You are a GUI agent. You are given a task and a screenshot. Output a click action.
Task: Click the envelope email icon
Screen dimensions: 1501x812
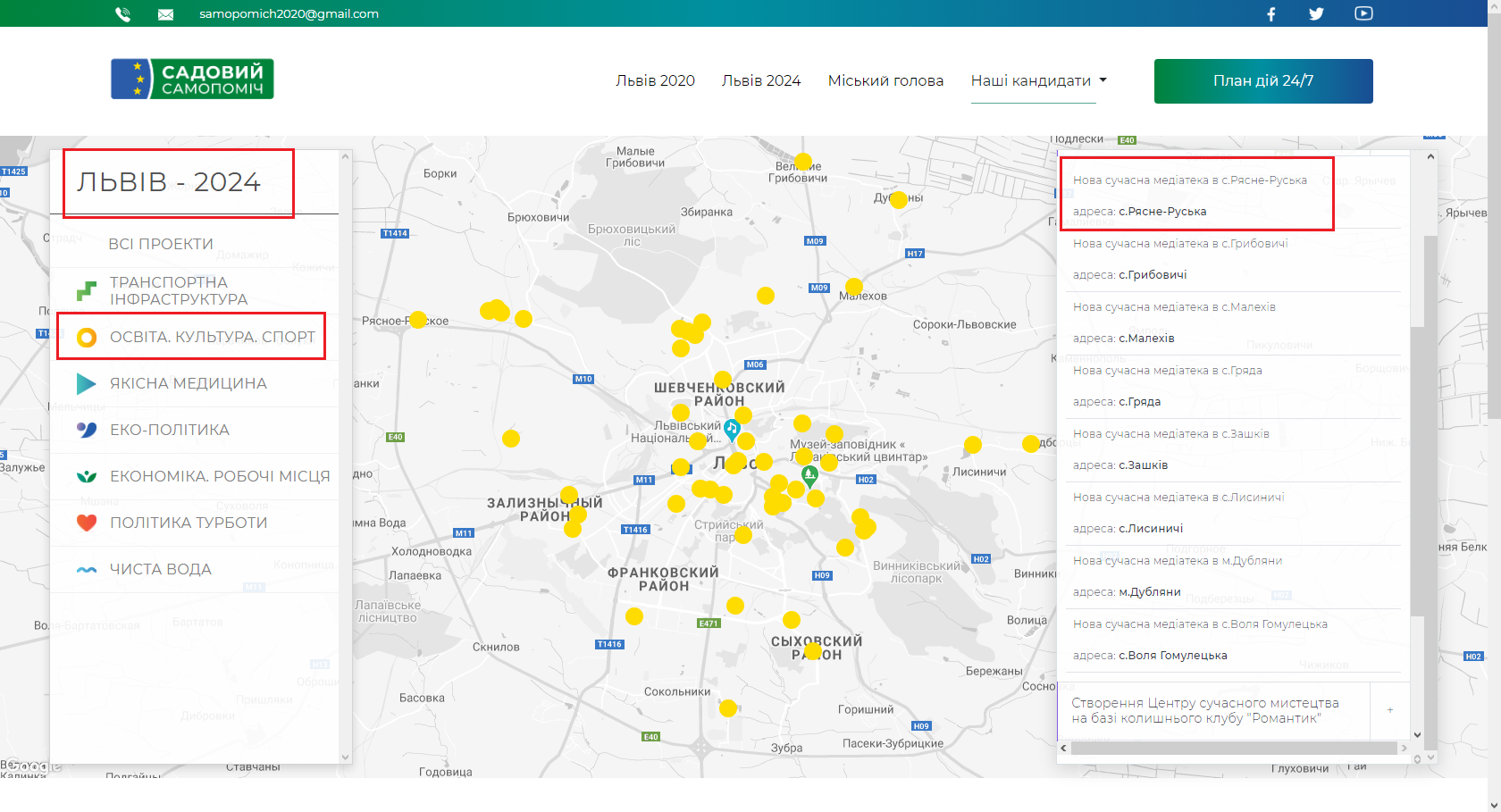165,14
